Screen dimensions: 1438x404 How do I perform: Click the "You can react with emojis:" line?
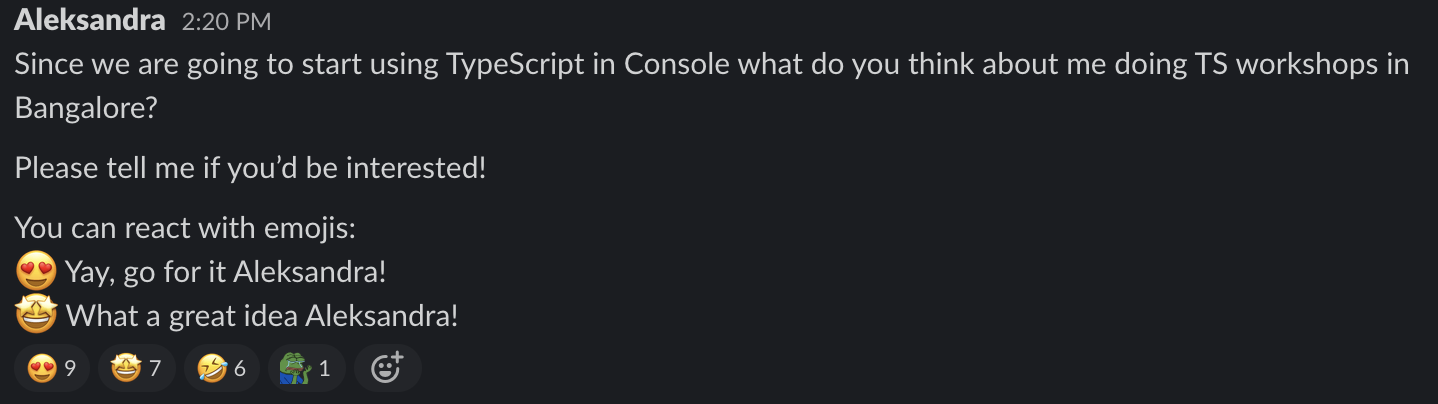[185, 227]
